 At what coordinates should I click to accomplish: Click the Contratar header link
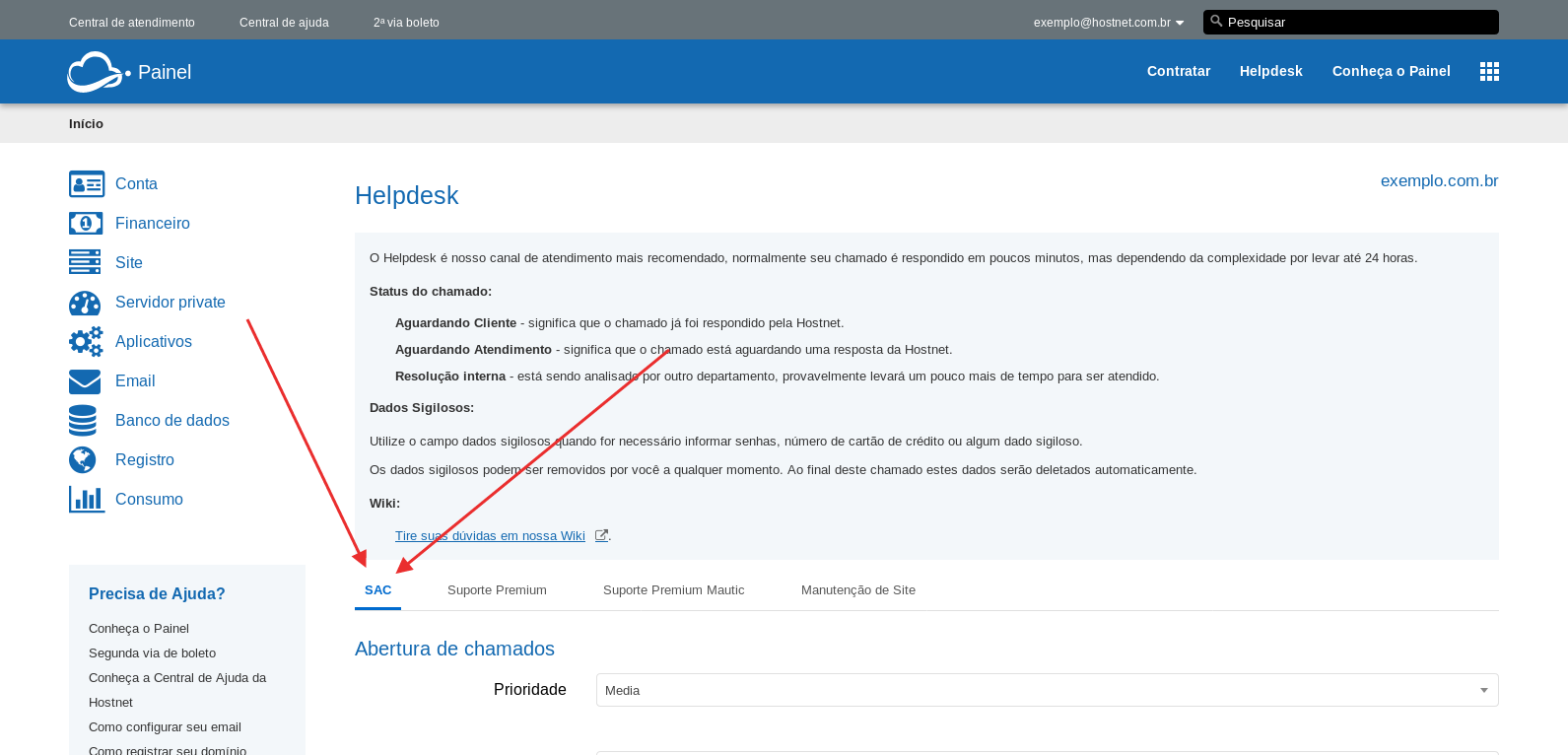click(x=1178, y=72)
